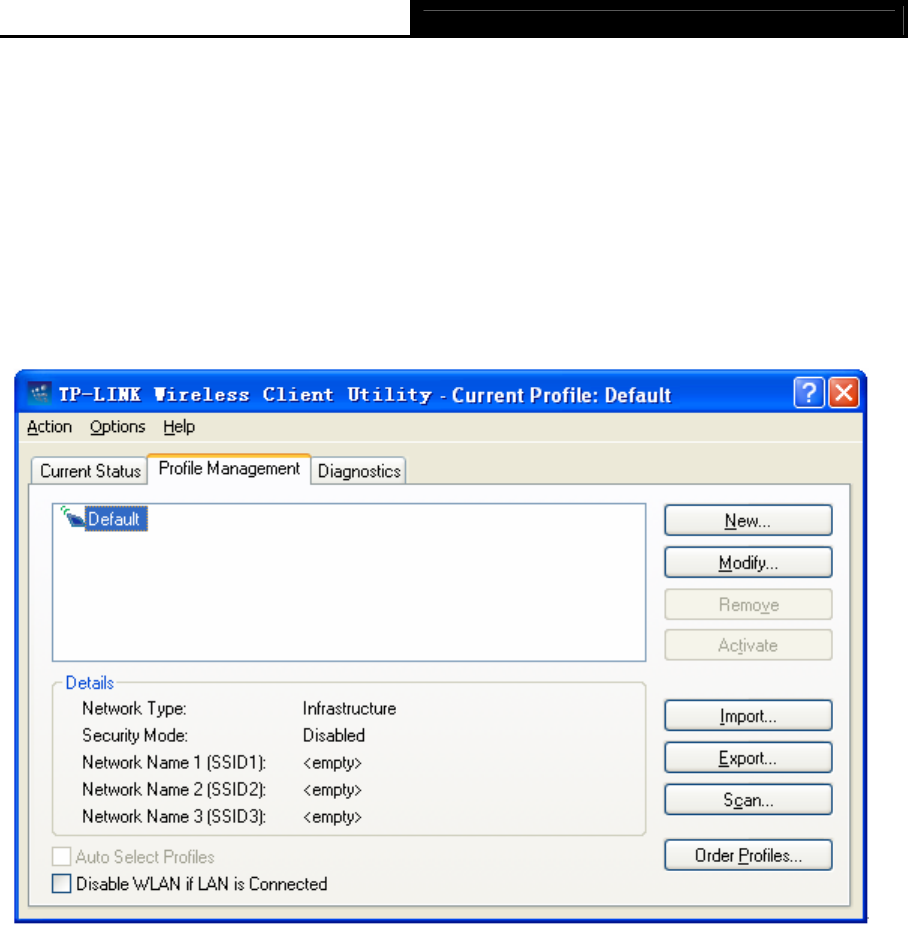Click Scan... to find wireless networks

[x=748, y=799]
